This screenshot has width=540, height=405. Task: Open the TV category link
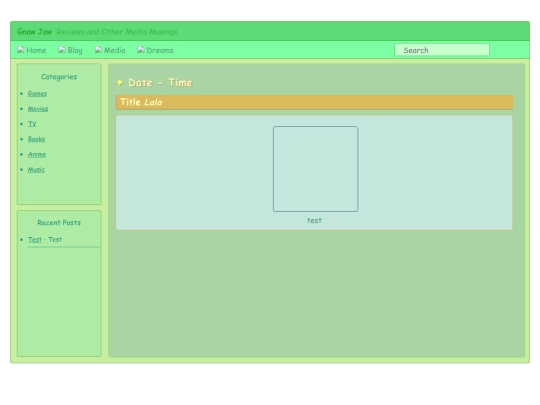tap(32, 124)
